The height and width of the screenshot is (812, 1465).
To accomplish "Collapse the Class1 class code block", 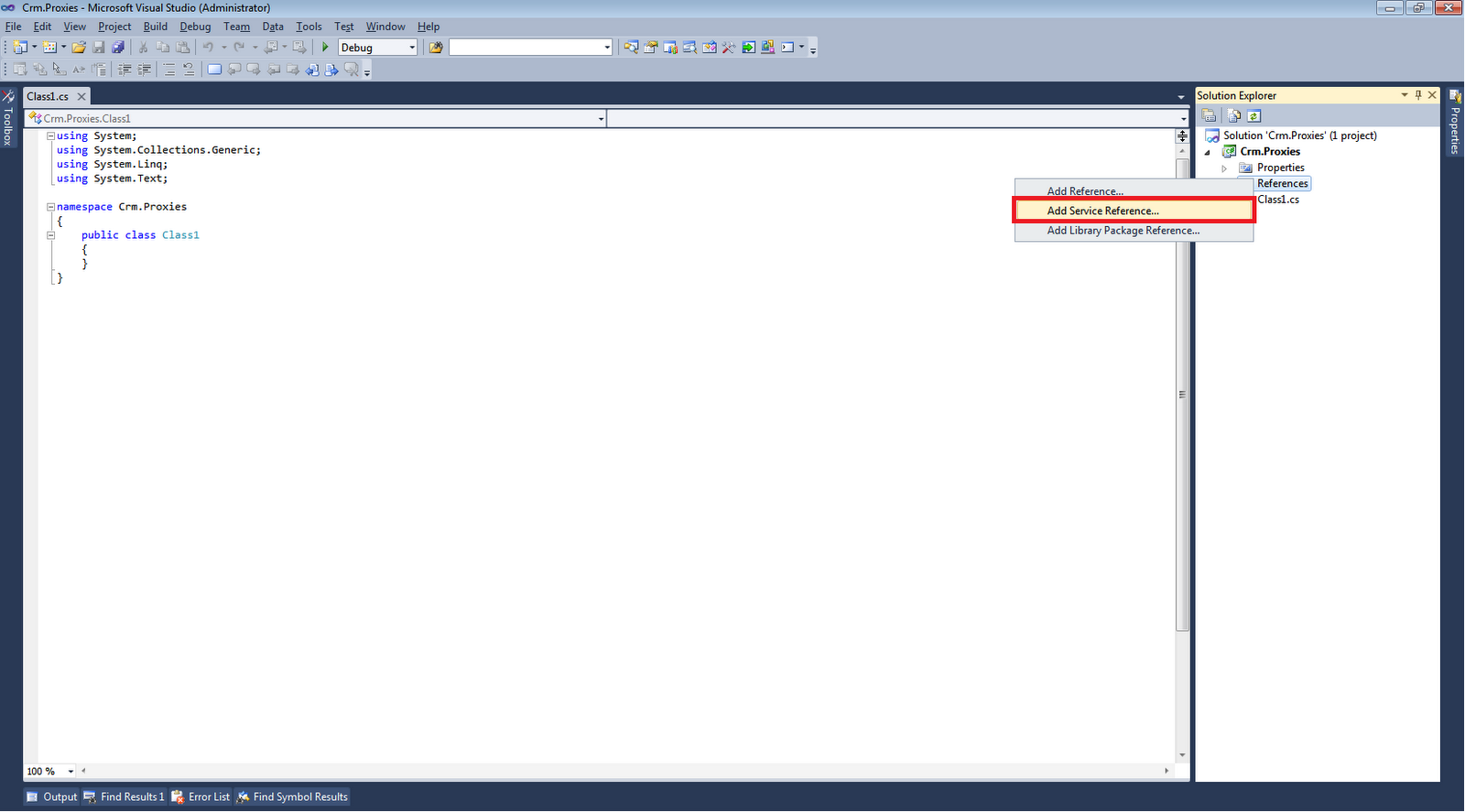I will 51,235.
